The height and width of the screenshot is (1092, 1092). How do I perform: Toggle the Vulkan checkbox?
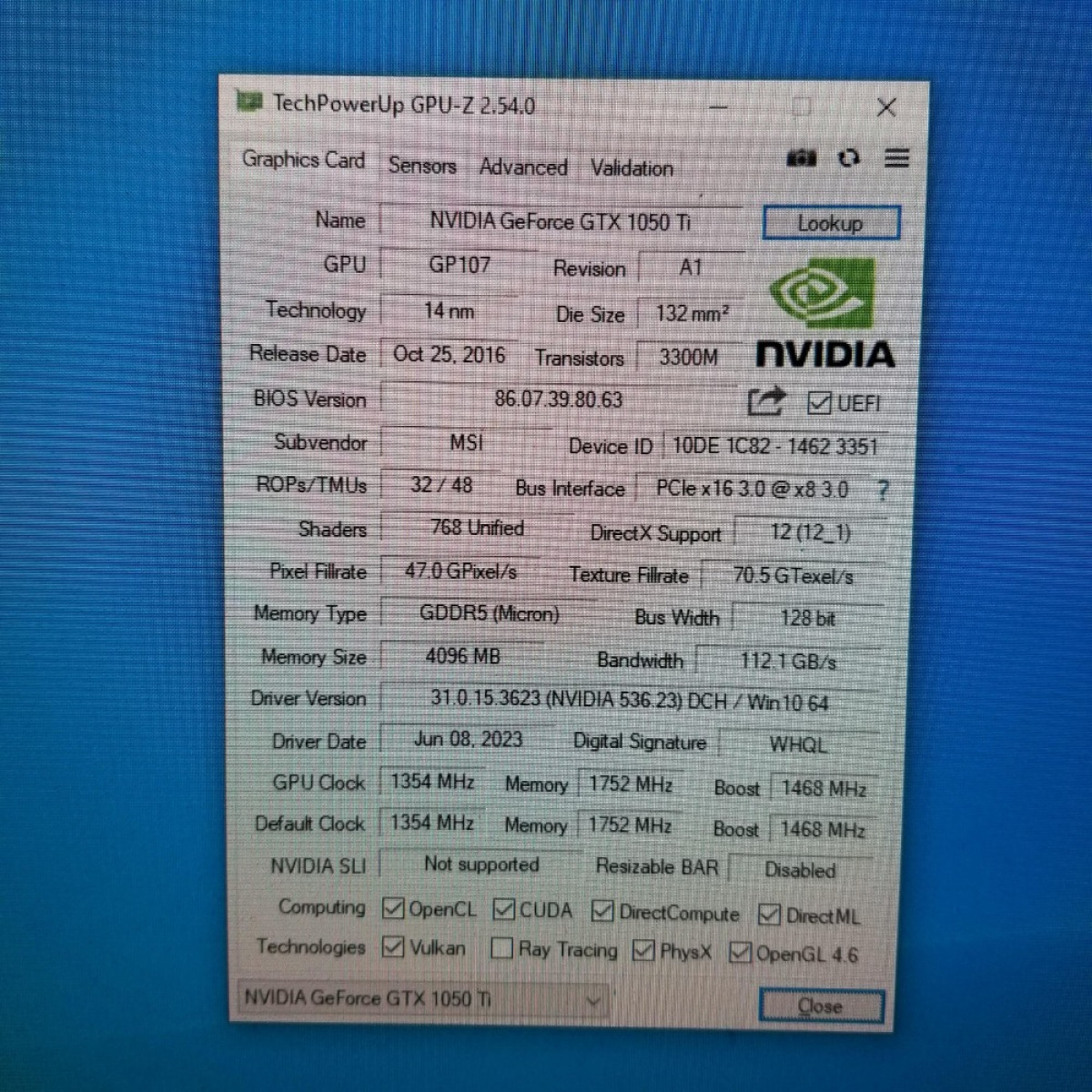coord(393,947)
